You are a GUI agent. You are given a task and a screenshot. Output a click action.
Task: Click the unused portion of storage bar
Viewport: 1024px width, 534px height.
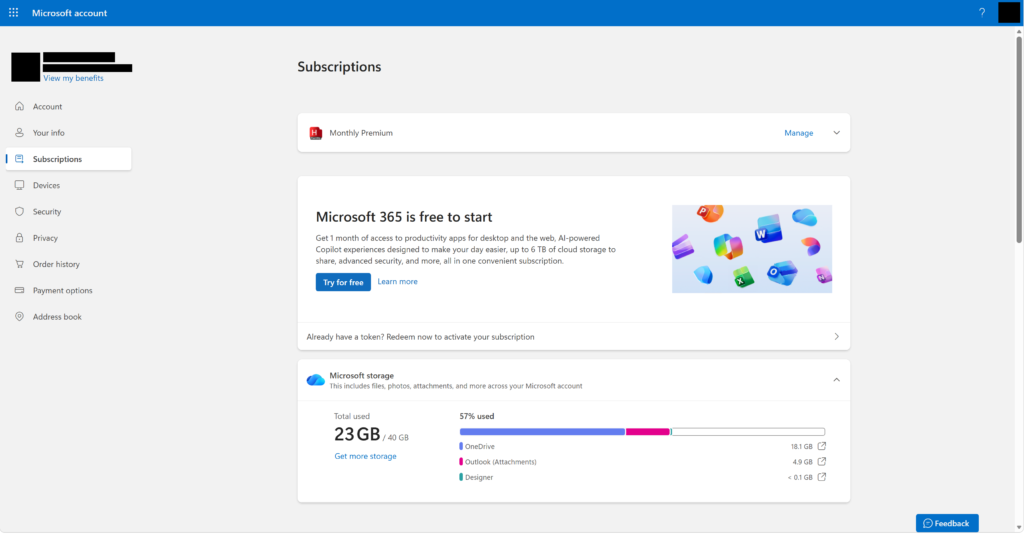748,432
